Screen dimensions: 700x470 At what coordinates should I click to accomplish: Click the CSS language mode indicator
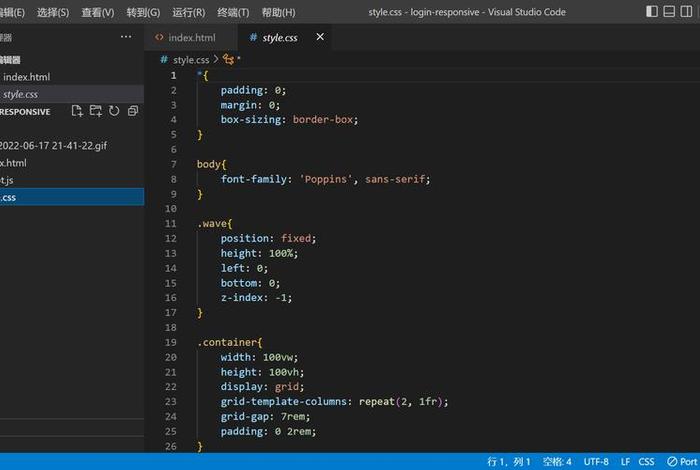click(x=646, y=462)
